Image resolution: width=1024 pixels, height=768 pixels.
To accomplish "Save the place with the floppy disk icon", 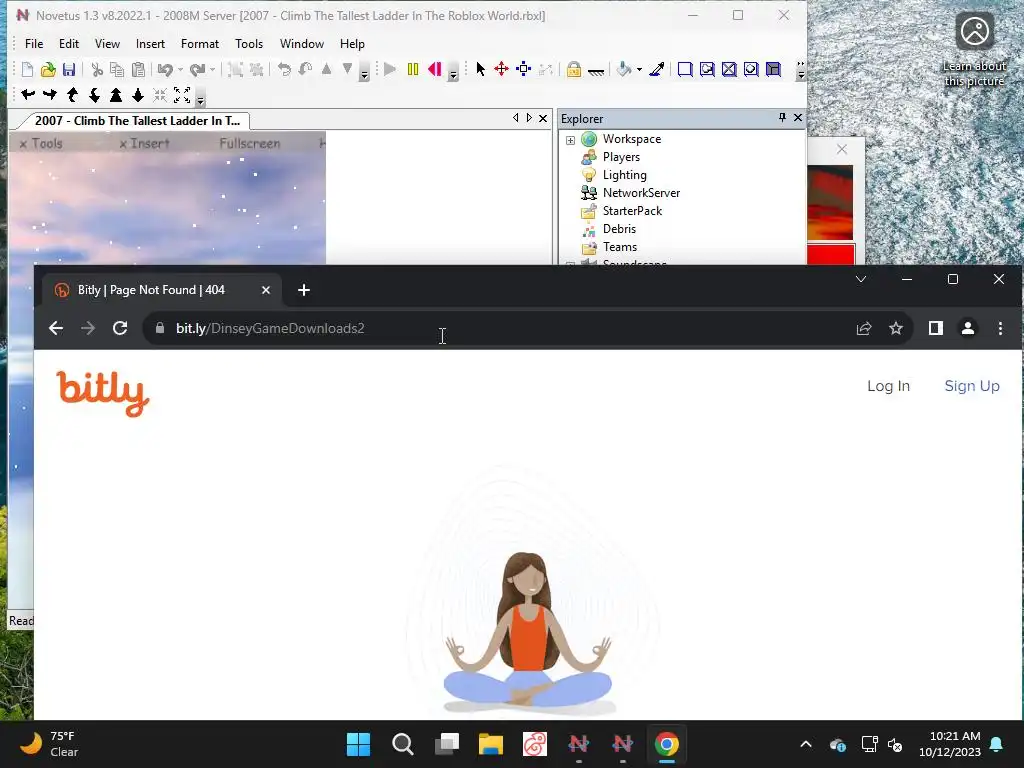I will pos(69,69).
